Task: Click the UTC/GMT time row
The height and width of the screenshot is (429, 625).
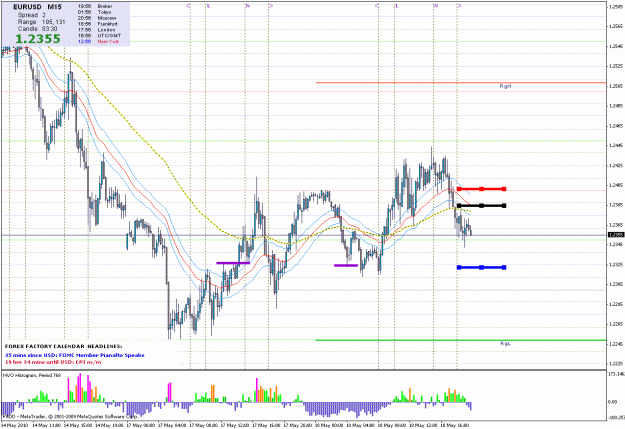Action: pos(98,35)
